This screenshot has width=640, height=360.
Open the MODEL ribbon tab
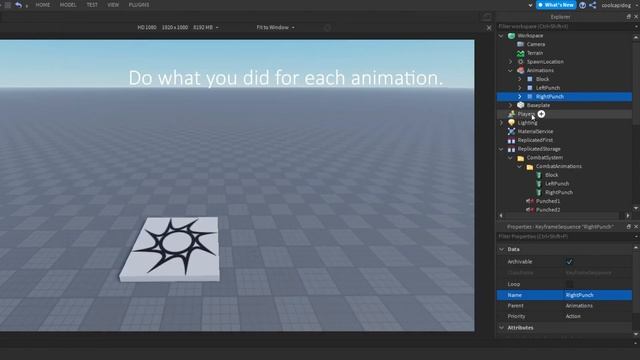(68, 5)
